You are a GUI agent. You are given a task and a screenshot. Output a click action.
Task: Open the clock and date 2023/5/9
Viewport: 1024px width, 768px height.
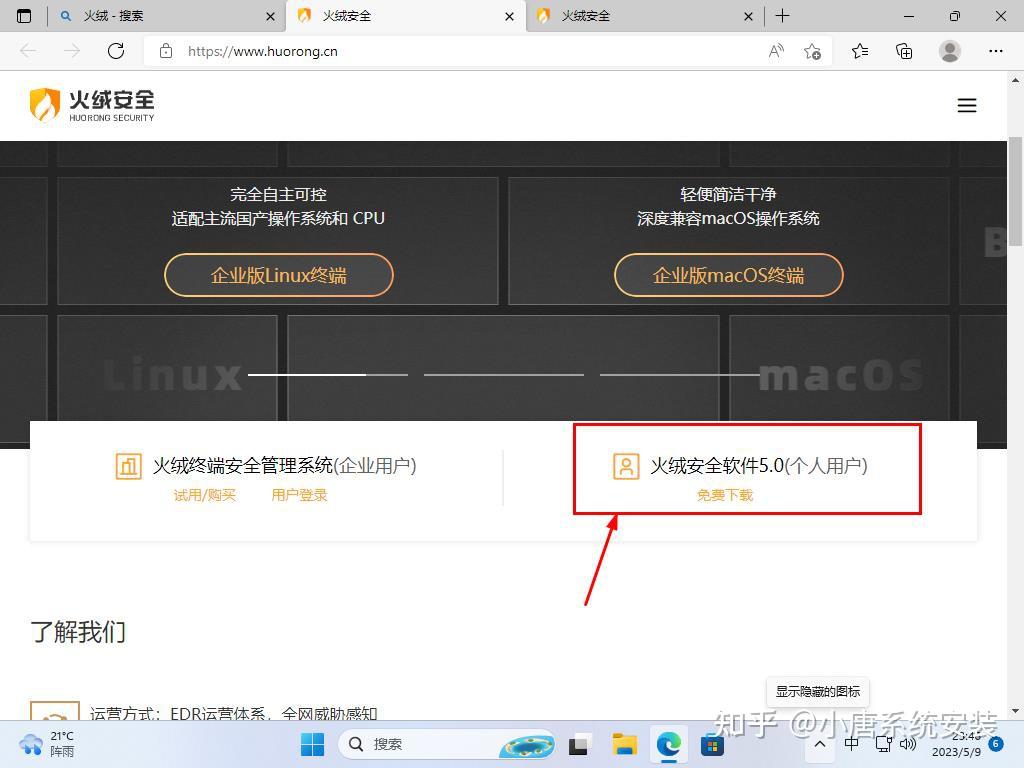click(957, 744)
